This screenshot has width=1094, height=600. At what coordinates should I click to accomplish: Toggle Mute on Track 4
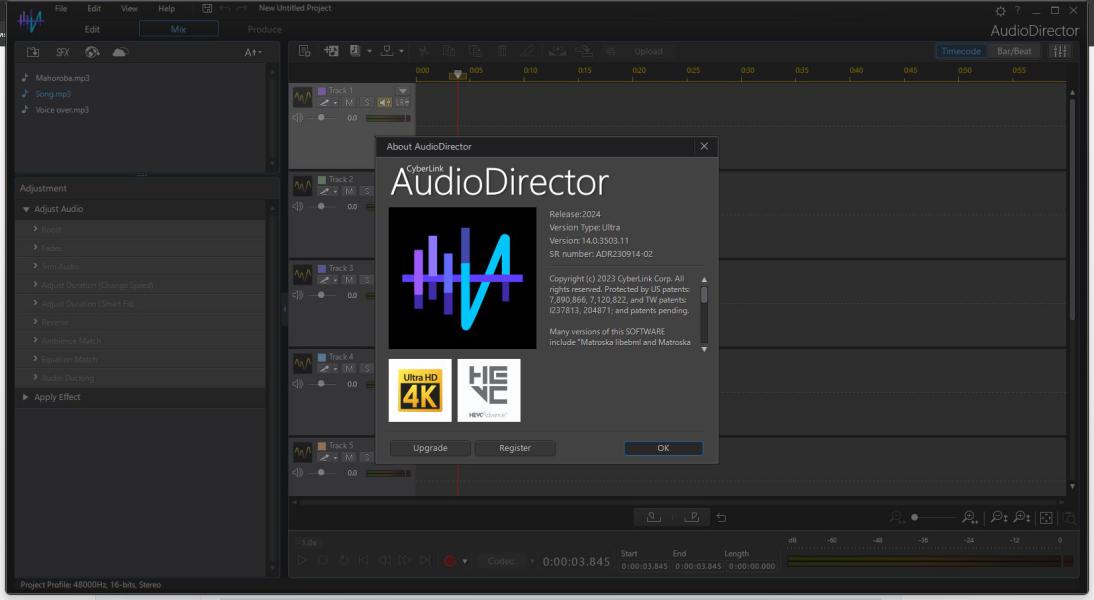click(349, 368)
